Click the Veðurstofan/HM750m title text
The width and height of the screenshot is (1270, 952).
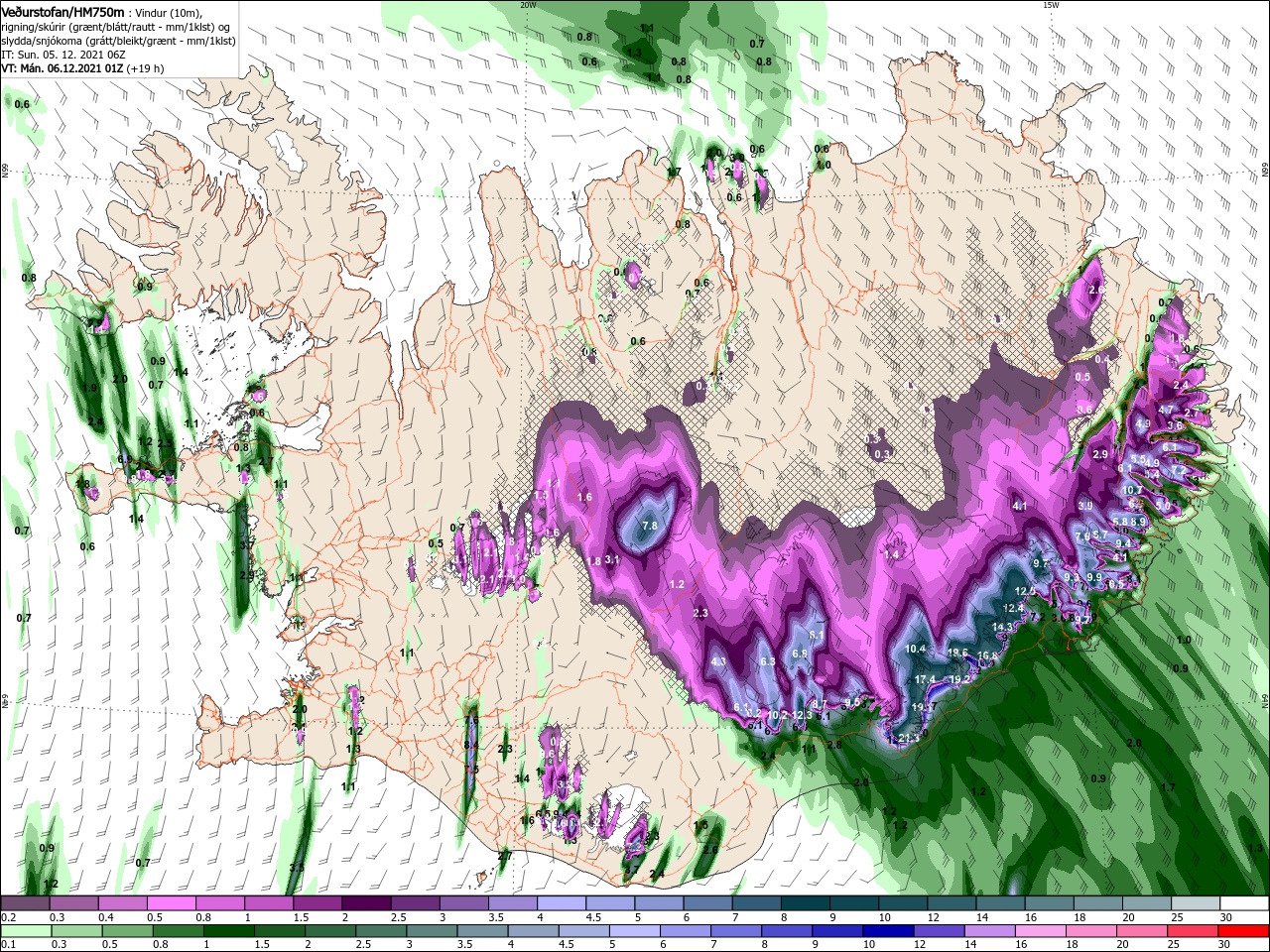(63, 11)
